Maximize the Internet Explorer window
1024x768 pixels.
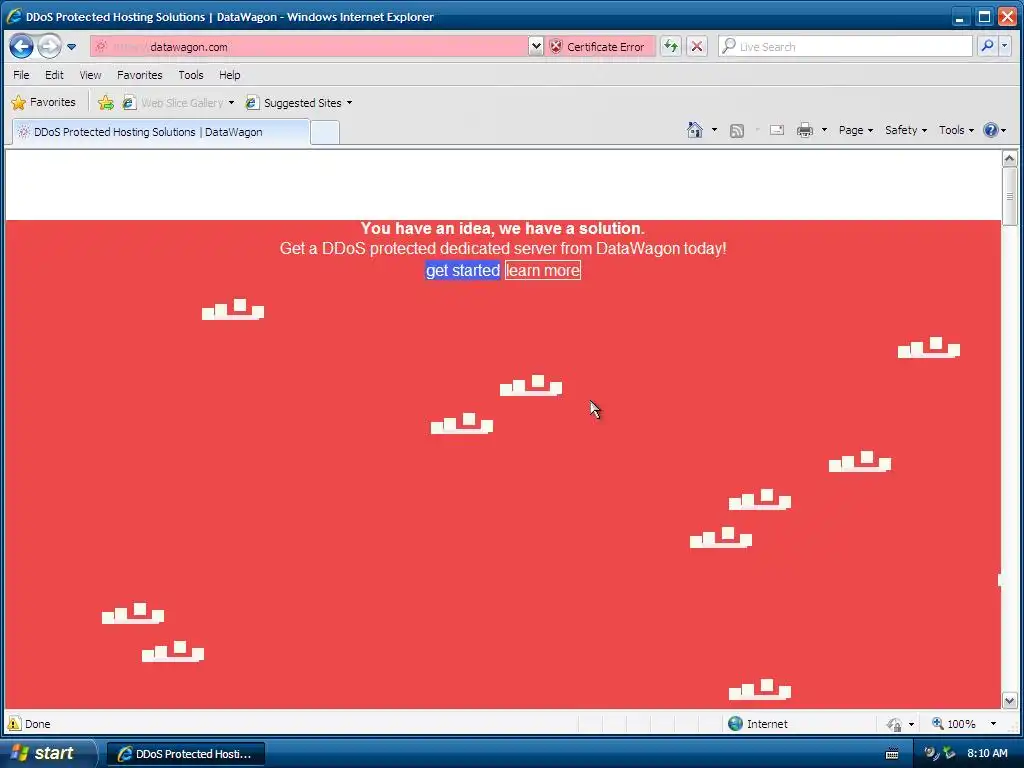pos(984,16)
